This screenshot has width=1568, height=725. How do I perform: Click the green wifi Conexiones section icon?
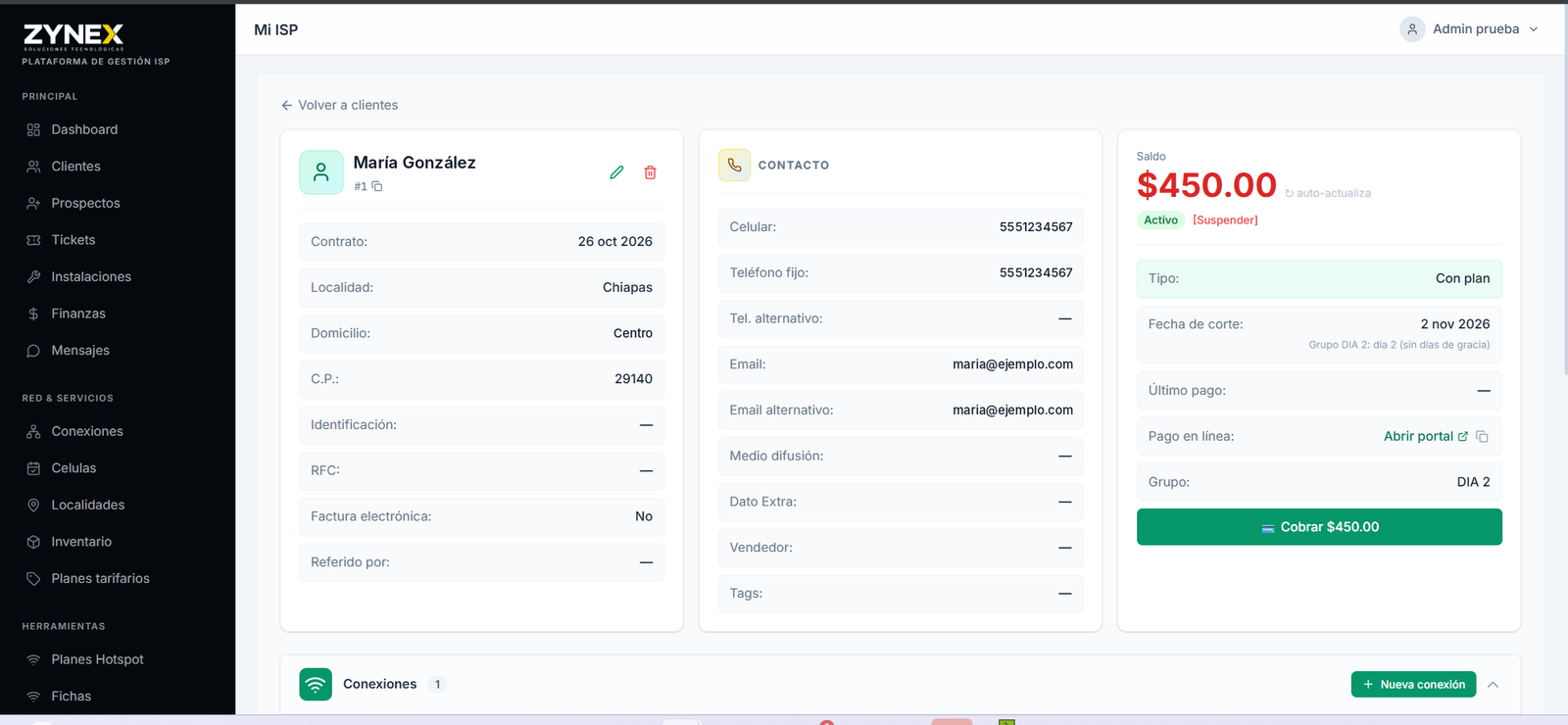pyautogui.click(x=316, y=684)
